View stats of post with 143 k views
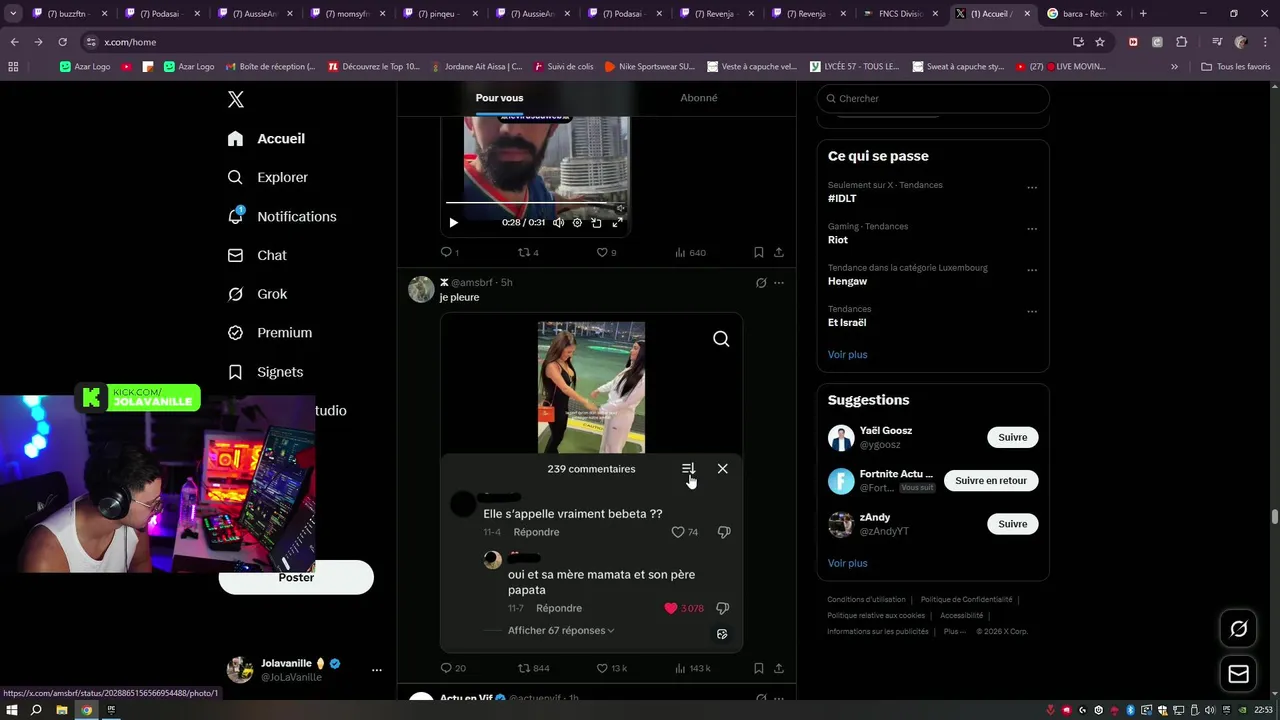The image size is (1280, 720). [x=692, y=668]
